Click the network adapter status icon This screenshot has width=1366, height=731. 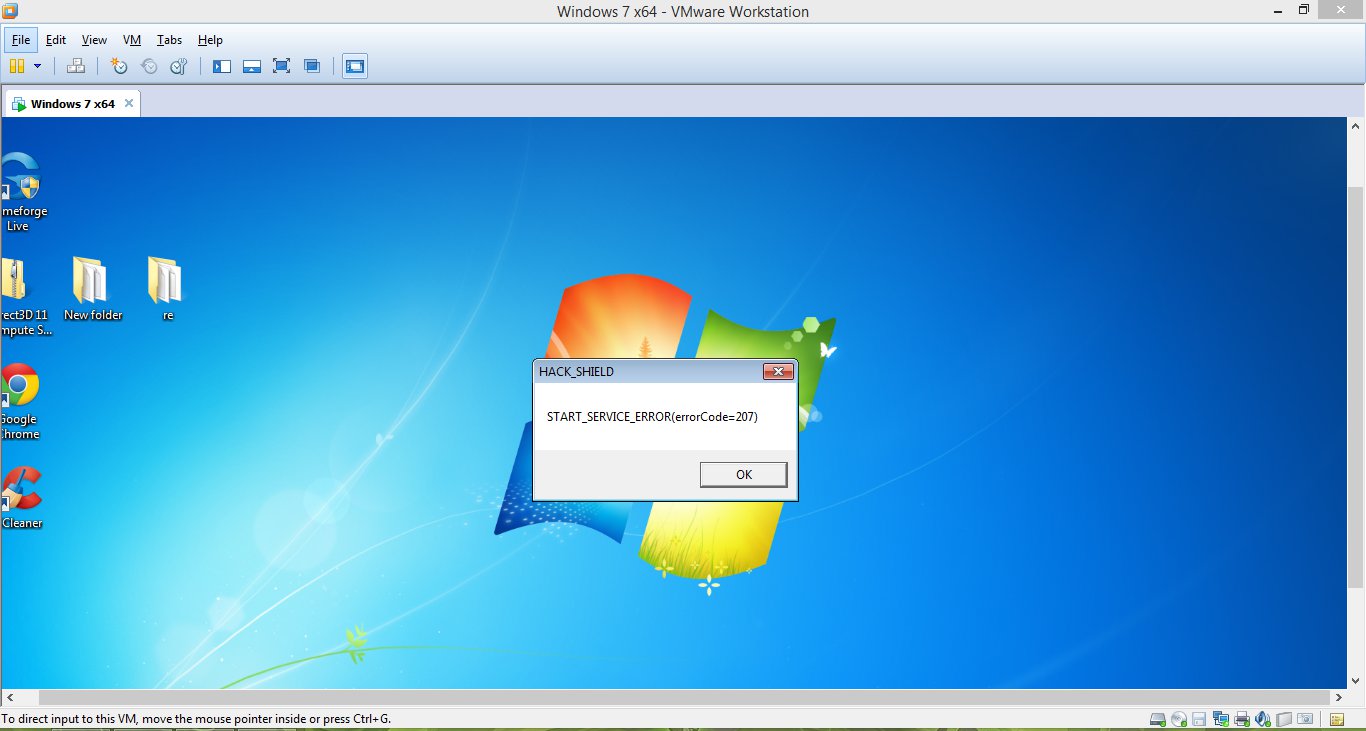point(1221,720)
